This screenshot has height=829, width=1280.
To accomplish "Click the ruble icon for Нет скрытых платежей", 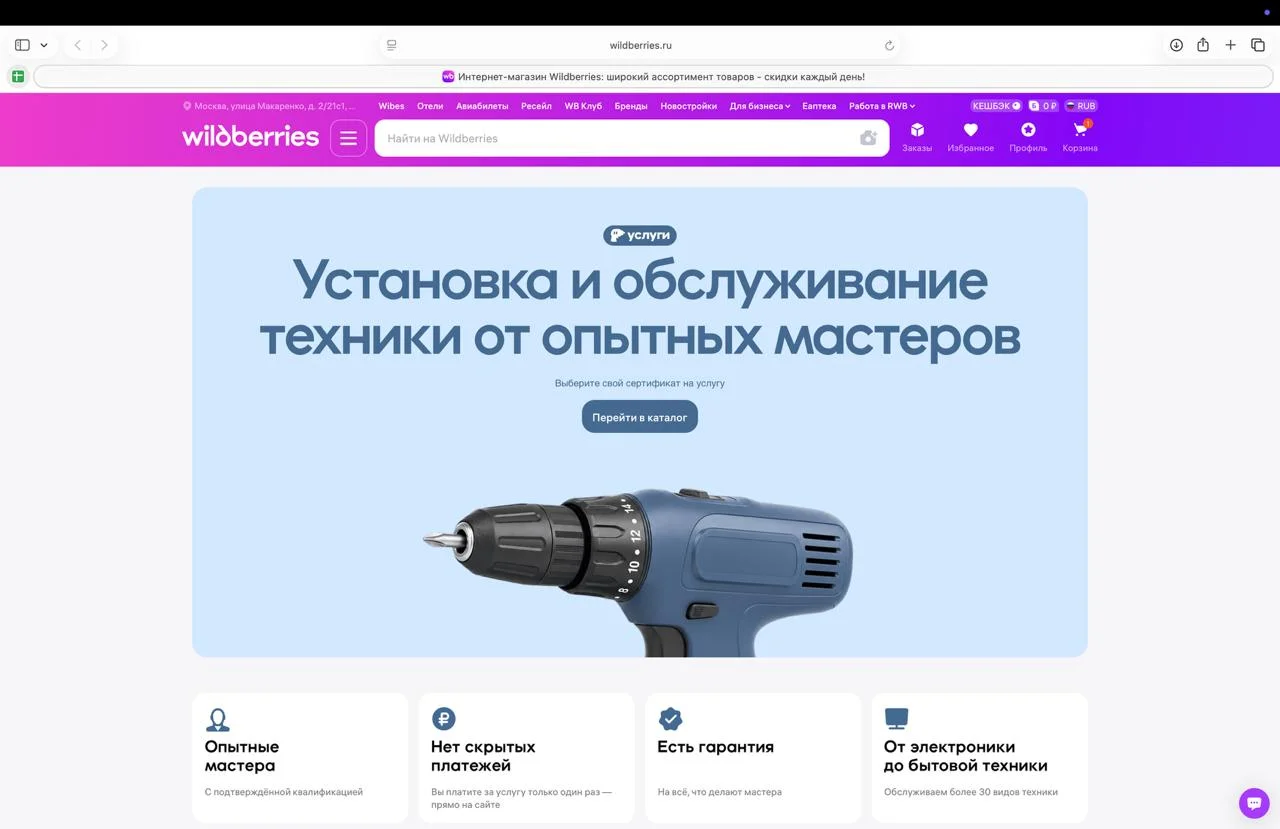I will [x=443, y=719].
